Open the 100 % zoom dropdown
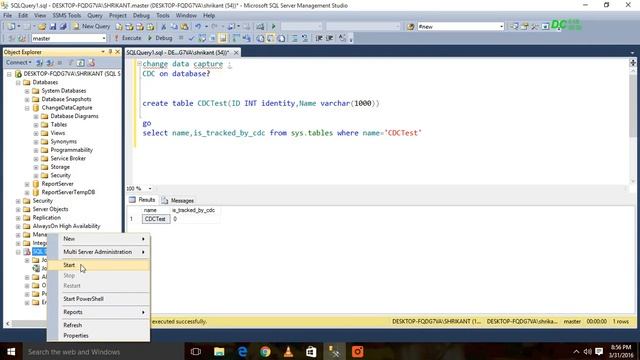Image resolution: width=640 pixels, height=360 pixels. tap(150, 189)
